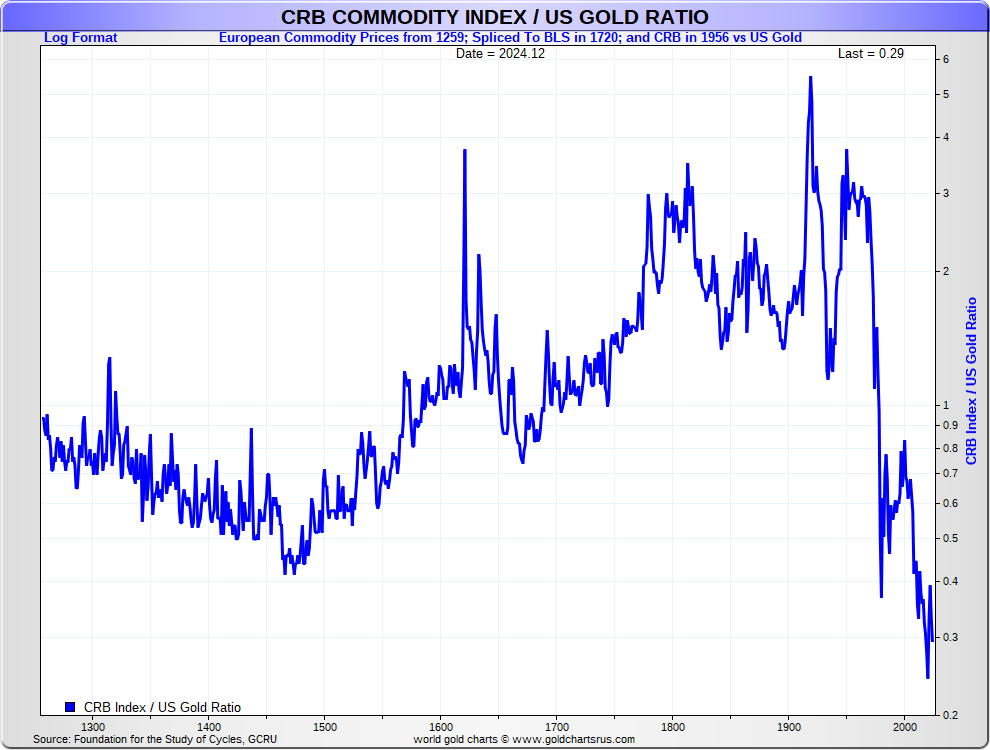
Task: Click the x-axis label 1300
Action: (x=93, y=727)
